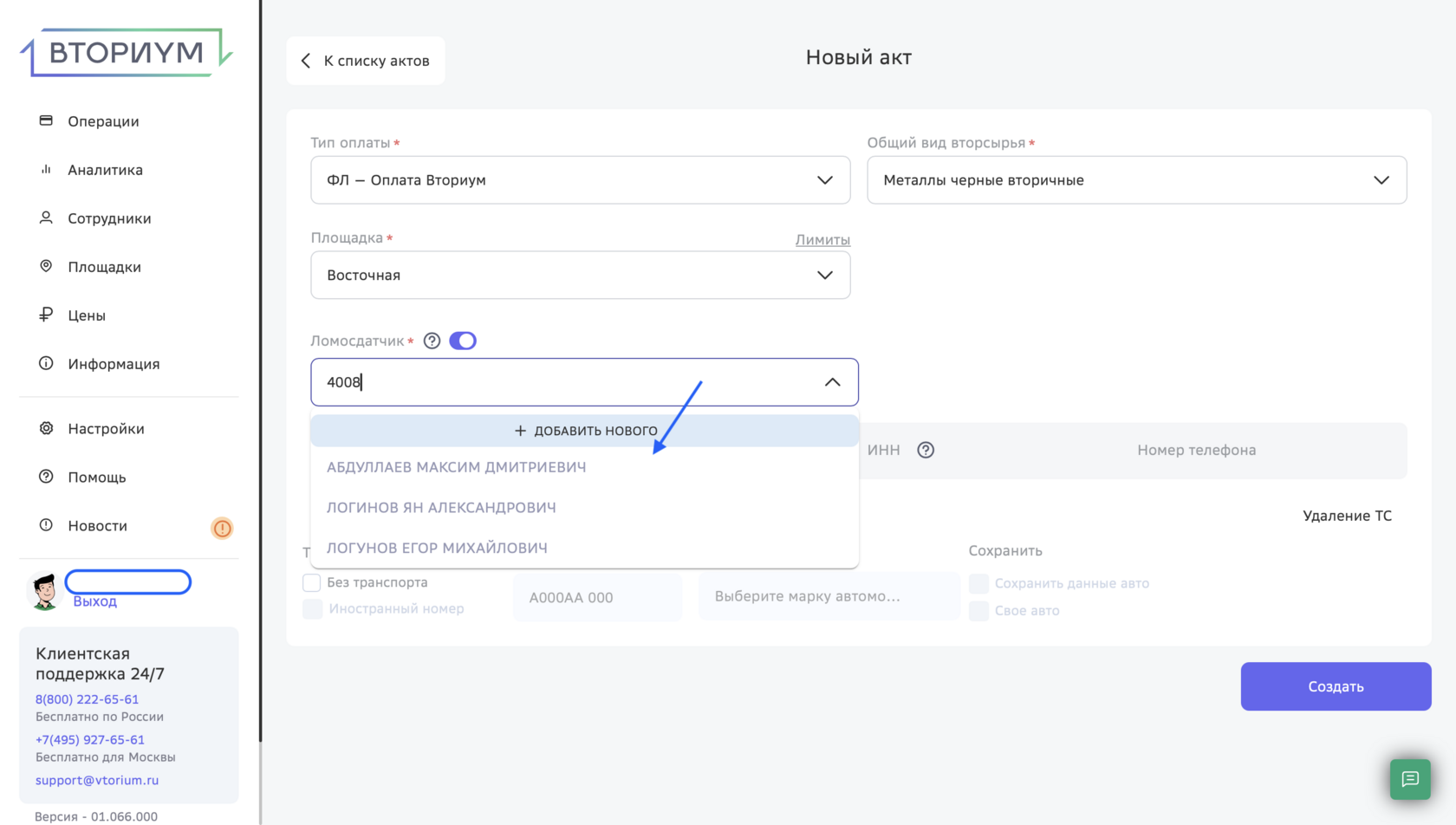Viewport: 1456px width, 825px height.
Task: Expand the Тип оплаты dropdown
Action: (x=580, y=180)
